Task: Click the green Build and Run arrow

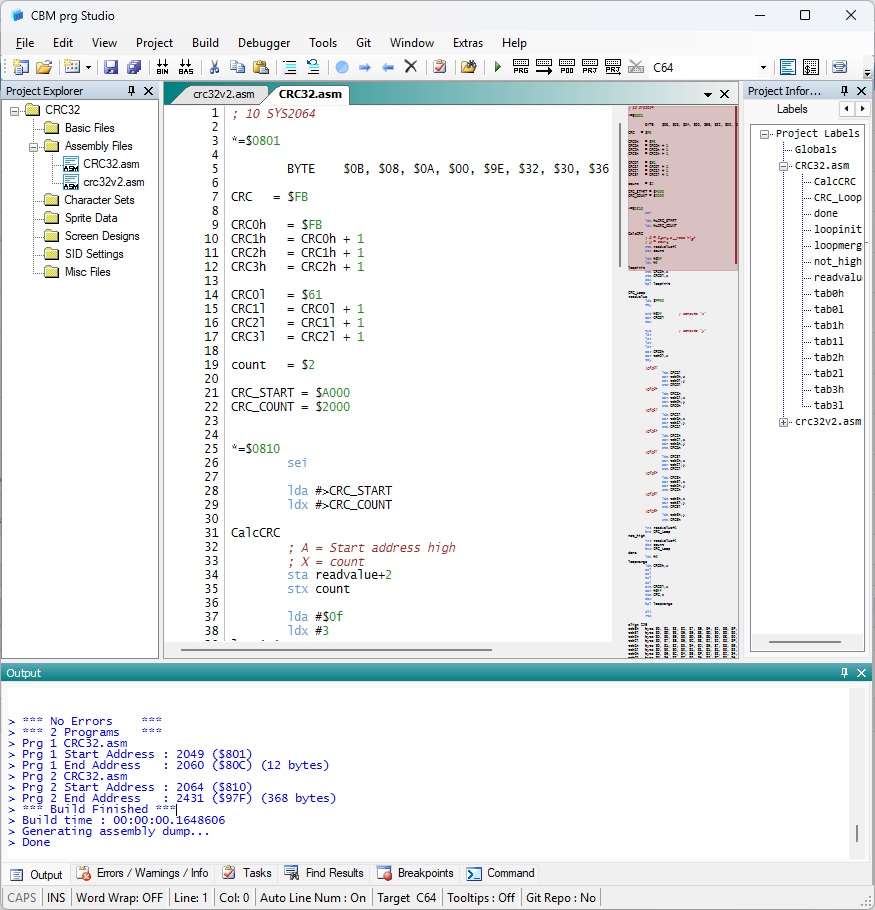Action: (x=497, y=67)
